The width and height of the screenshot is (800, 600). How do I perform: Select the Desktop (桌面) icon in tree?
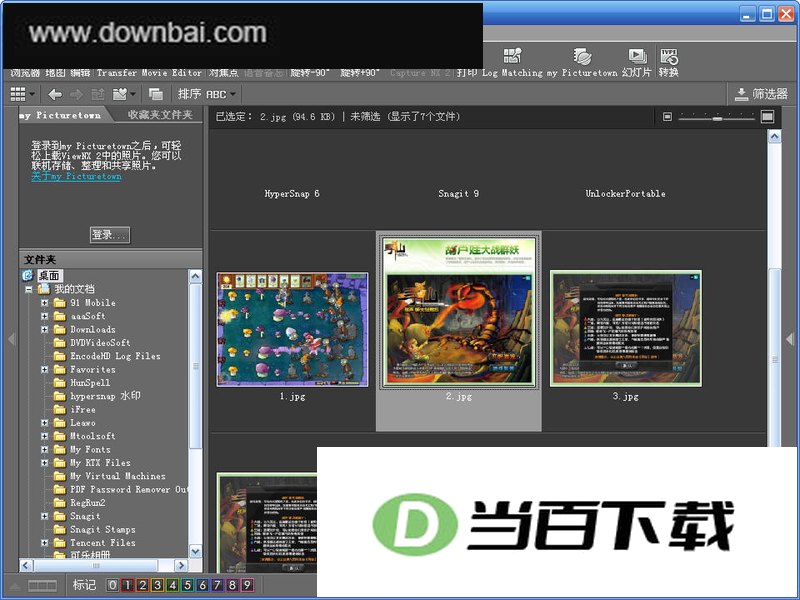(x=28, y=276)
